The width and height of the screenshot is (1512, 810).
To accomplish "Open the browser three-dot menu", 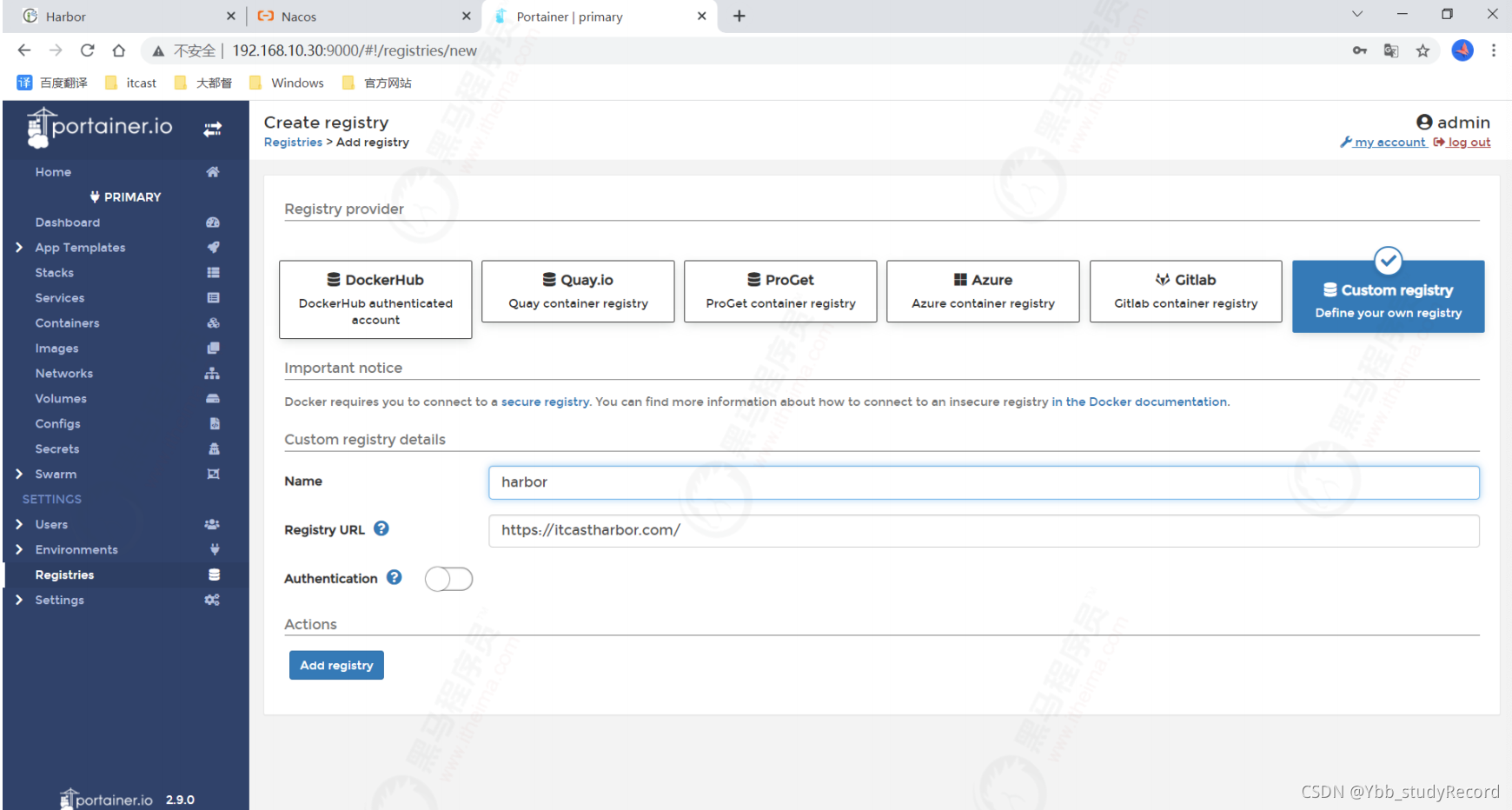I will 1494,50.
